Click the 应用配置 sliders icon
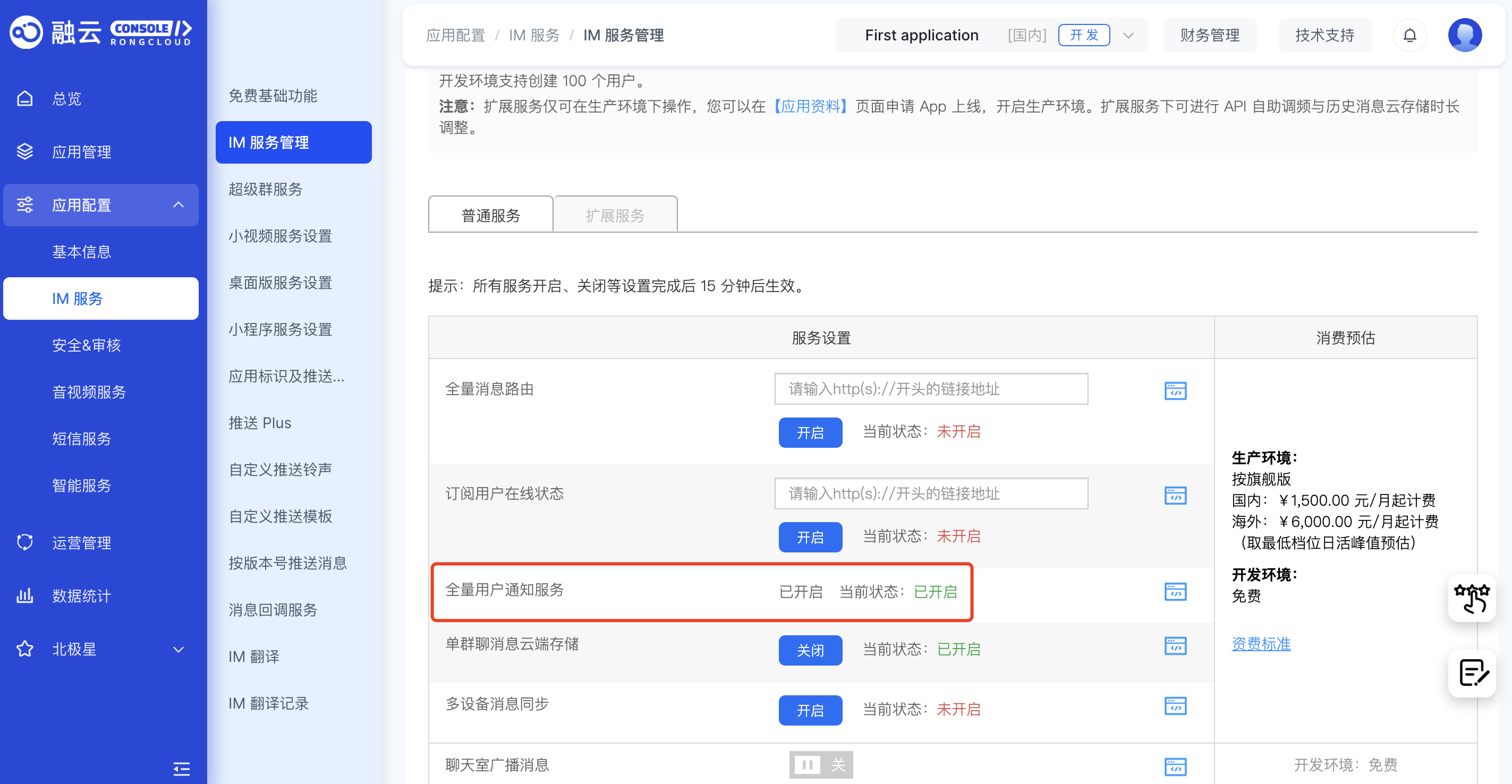The image size is (1512, 784). (24, 205)
